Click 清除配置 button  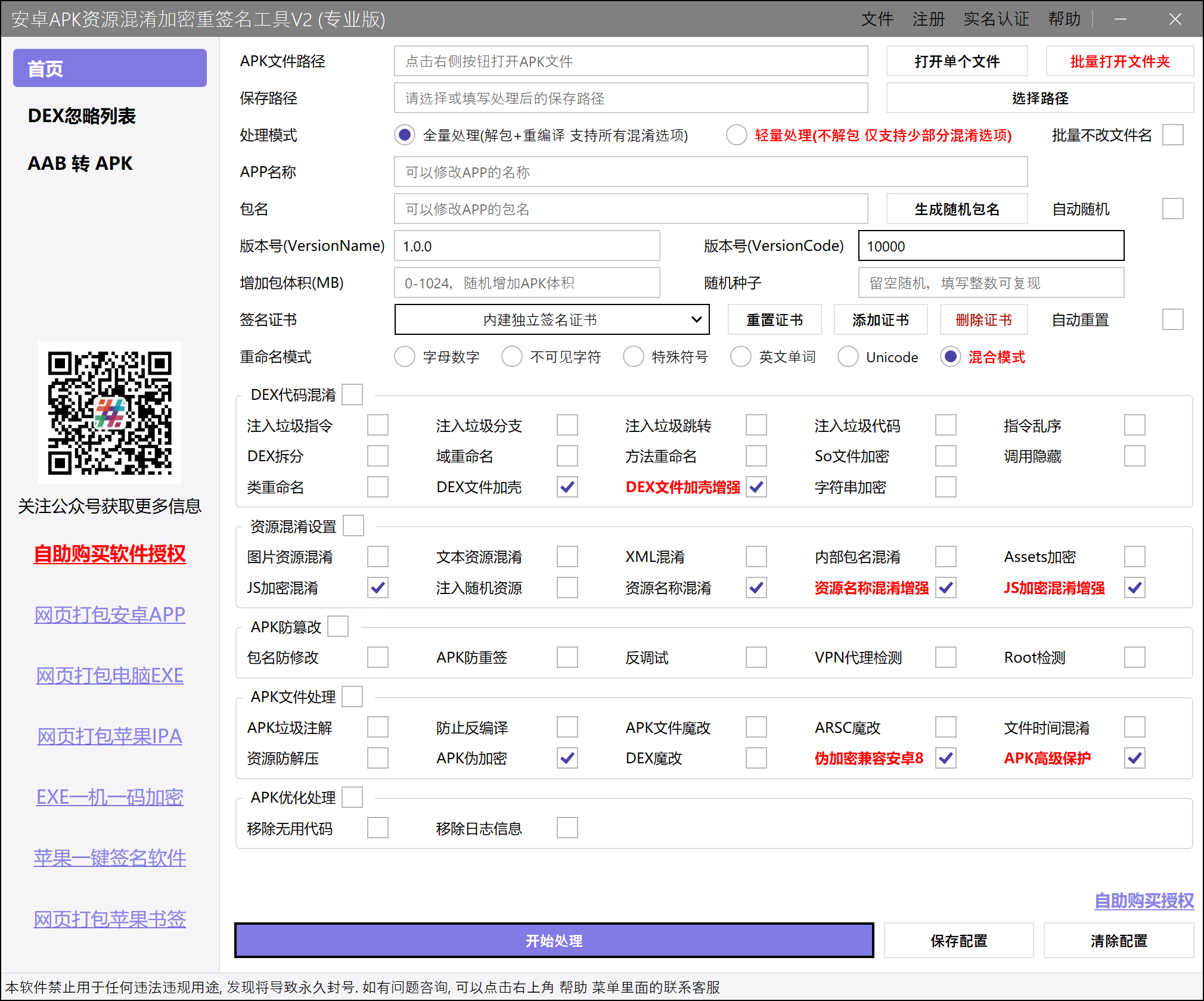coord(1118,940)
